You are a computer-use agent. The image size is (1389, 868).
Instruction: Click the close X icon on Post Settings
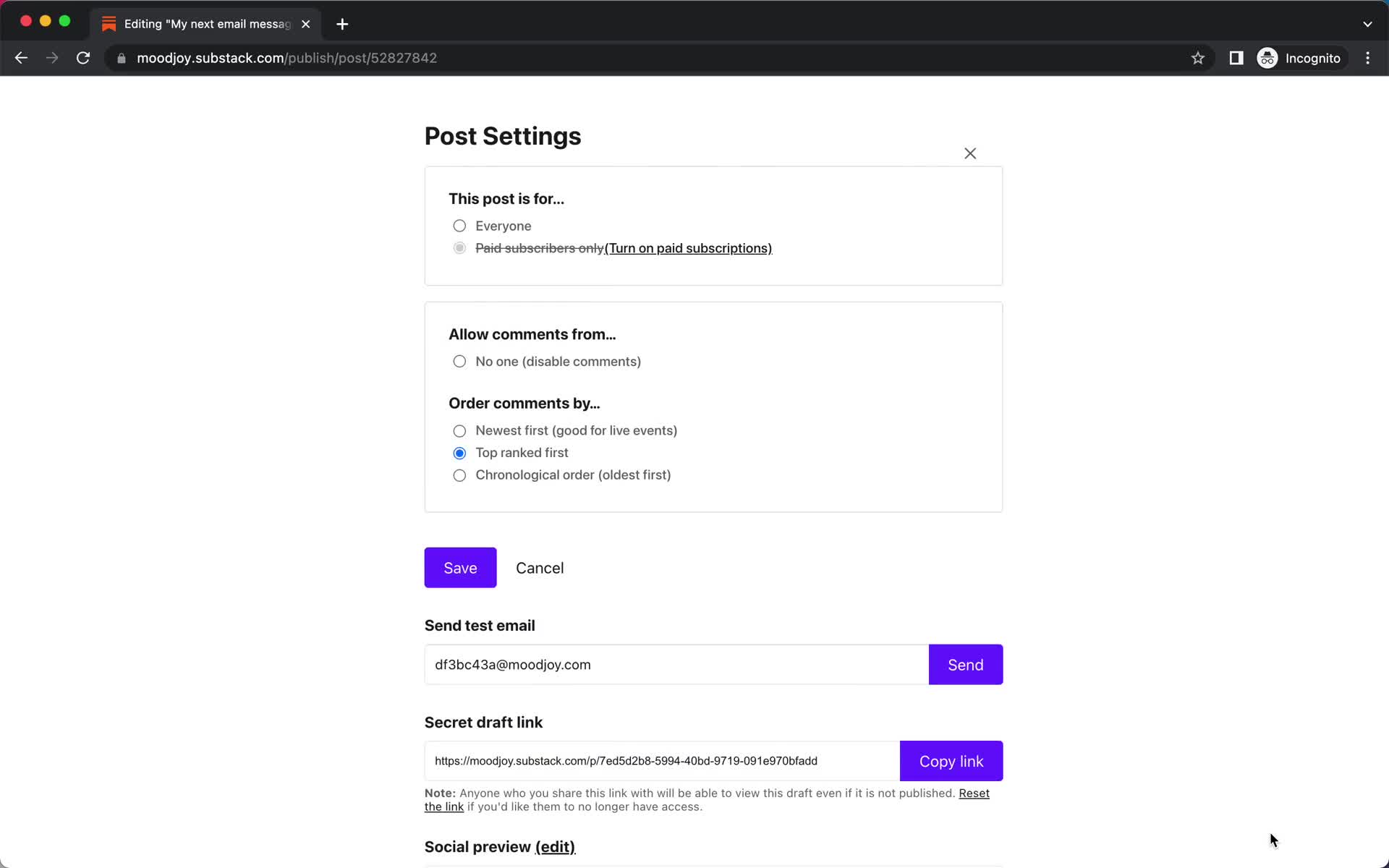(970, 153)
